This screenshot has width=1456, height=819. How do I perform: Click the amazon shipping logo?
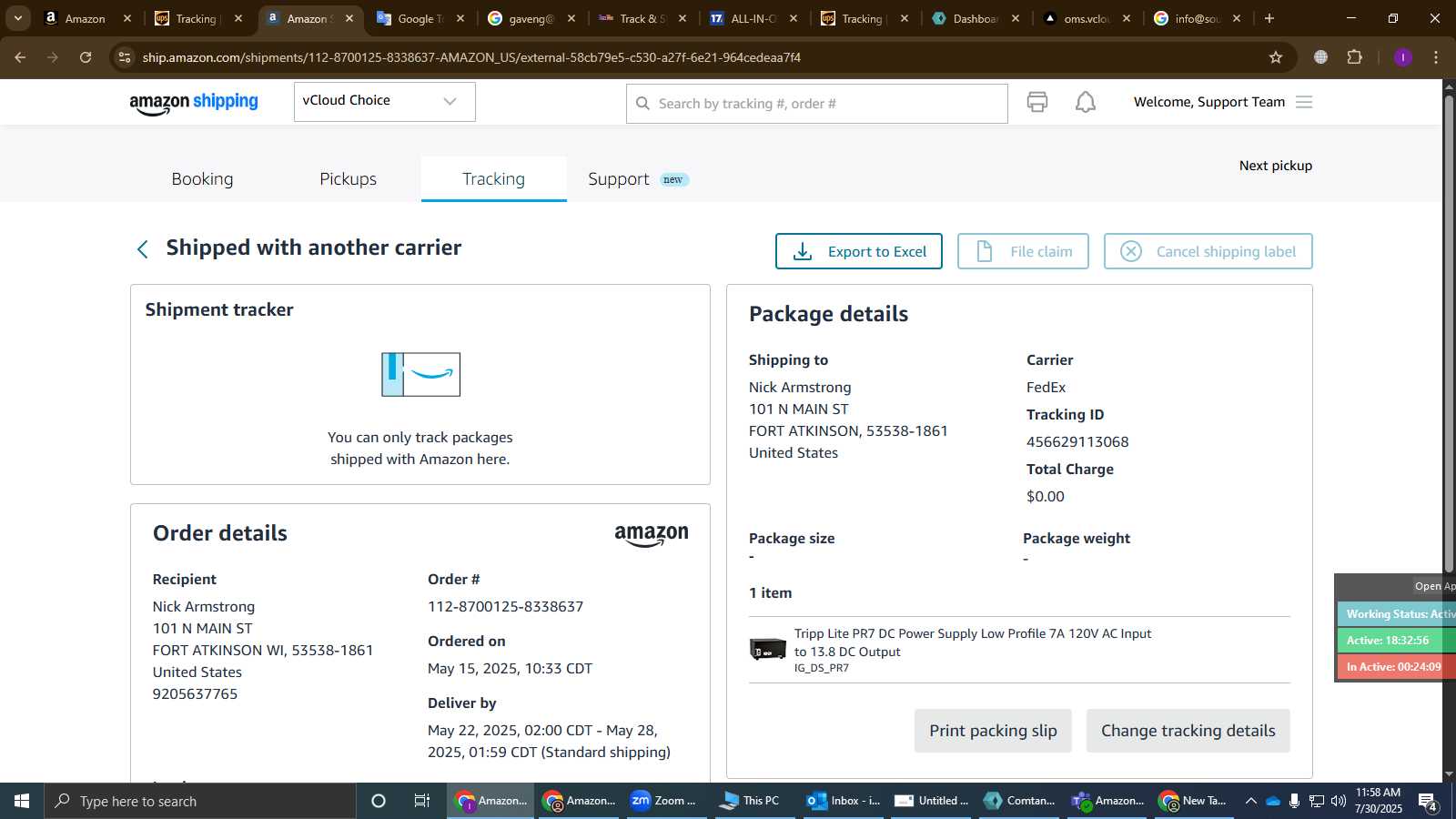click(194, 103)
